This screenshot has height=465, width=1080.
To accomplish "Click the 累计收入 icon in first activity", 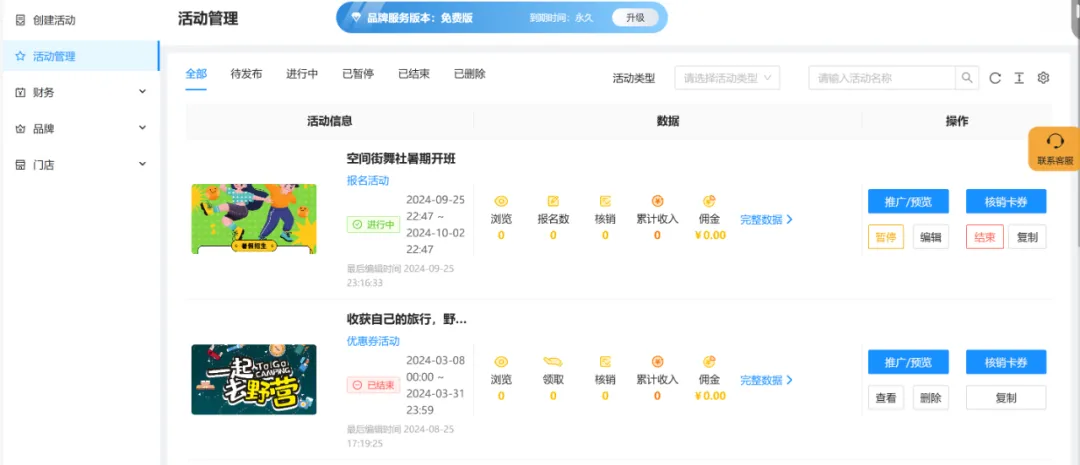I will (x=657, y=201).
